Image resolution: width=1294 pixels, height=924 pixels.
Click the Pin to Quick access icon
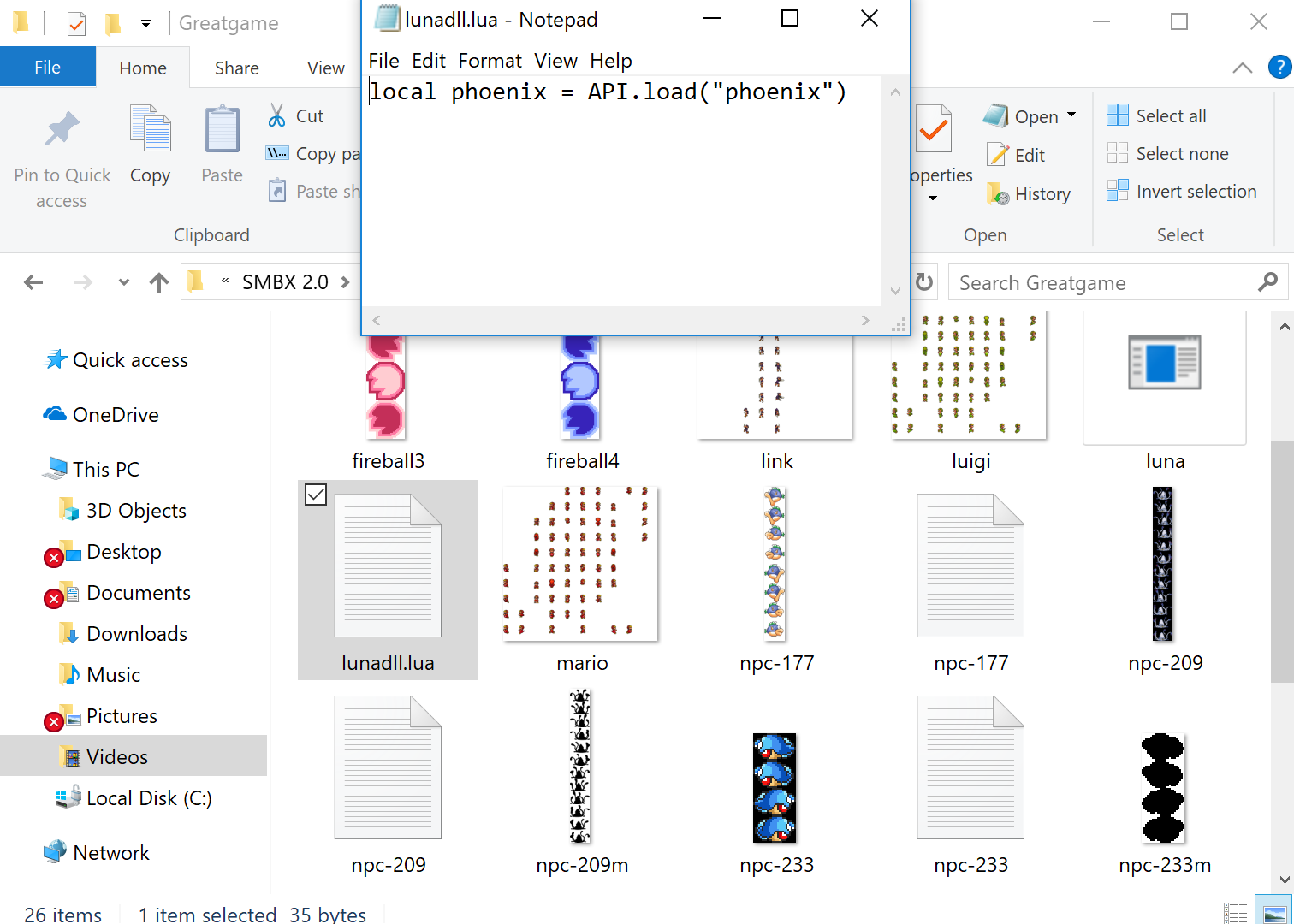coord(62,129)
